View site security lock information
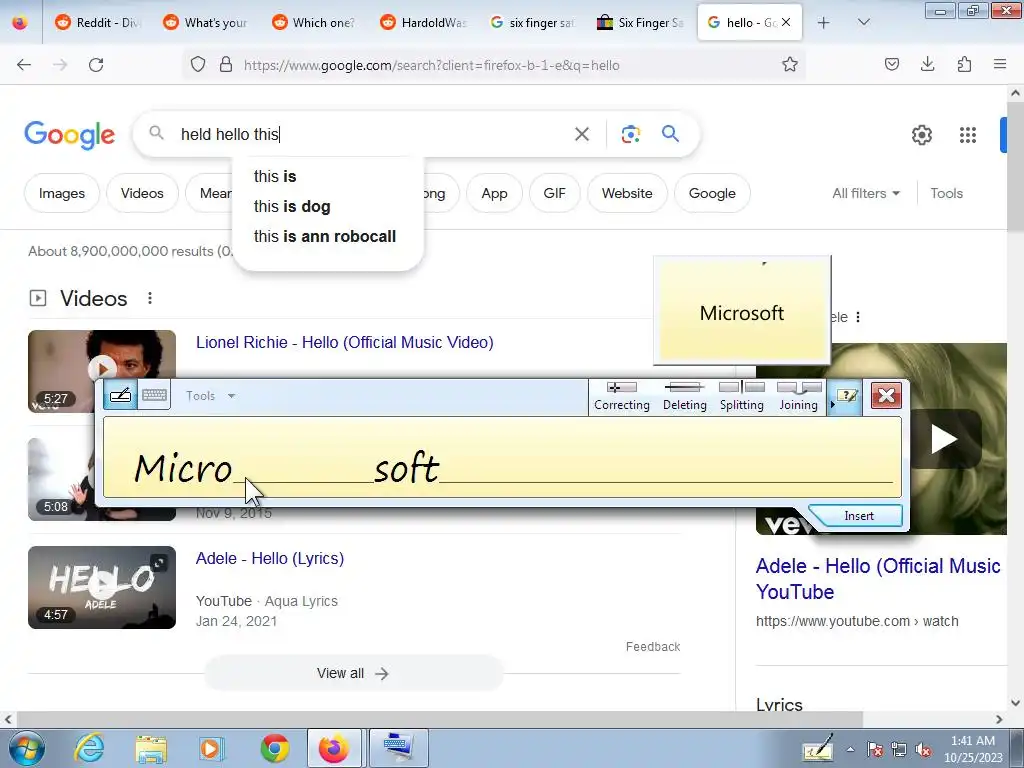The image size is (1024, 768). pos(226,65)
